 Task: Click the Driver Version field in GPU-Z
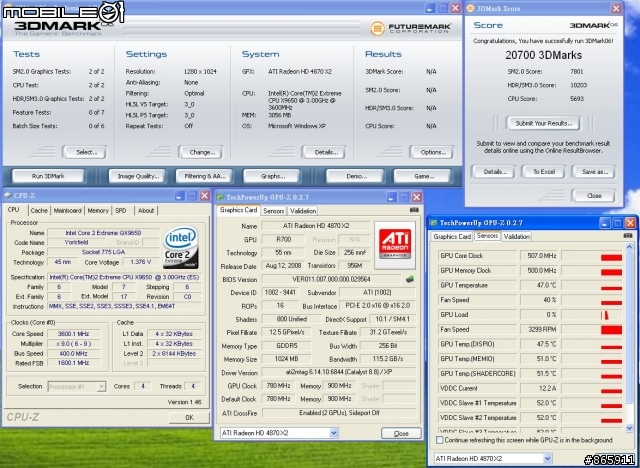pyautogui.click(x=339, y=373)
